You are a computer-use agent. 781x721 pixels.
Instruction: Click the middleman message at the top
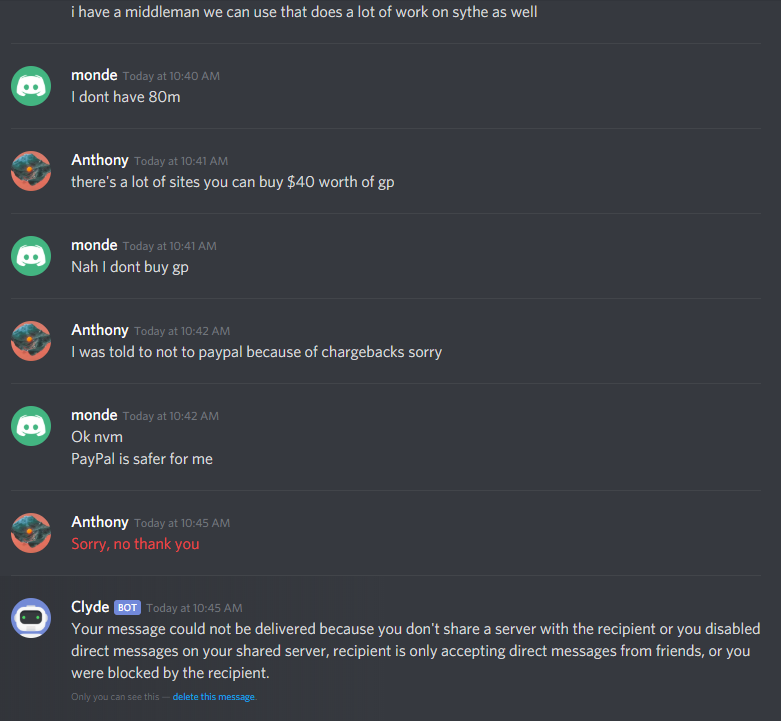point(304,12)
